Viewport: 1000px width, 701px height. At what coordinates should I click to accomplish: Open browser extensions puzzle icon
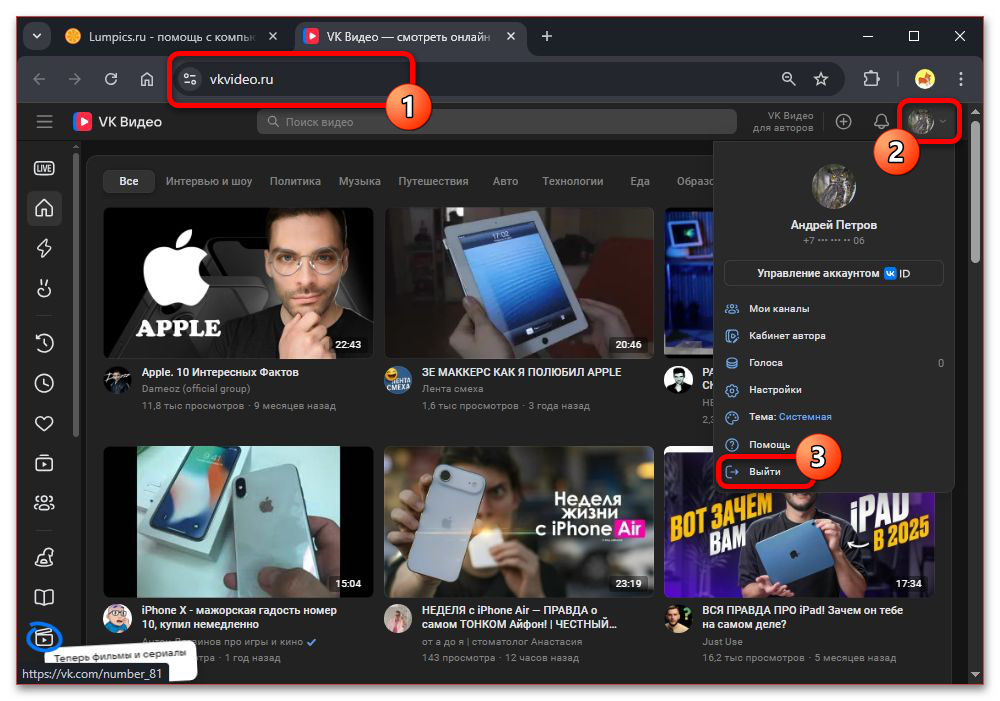click(x=871, y=79)
